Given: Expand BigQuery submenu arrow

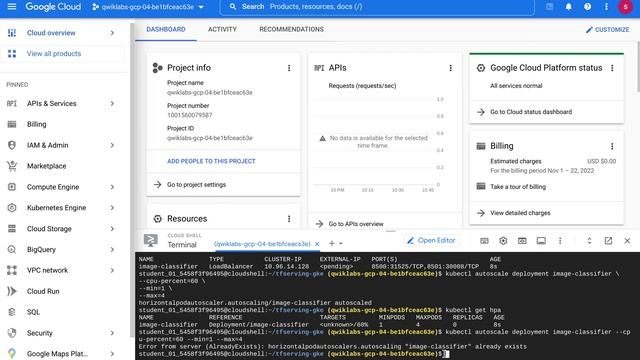Looking at the screenshot, I should coord(112,249).
